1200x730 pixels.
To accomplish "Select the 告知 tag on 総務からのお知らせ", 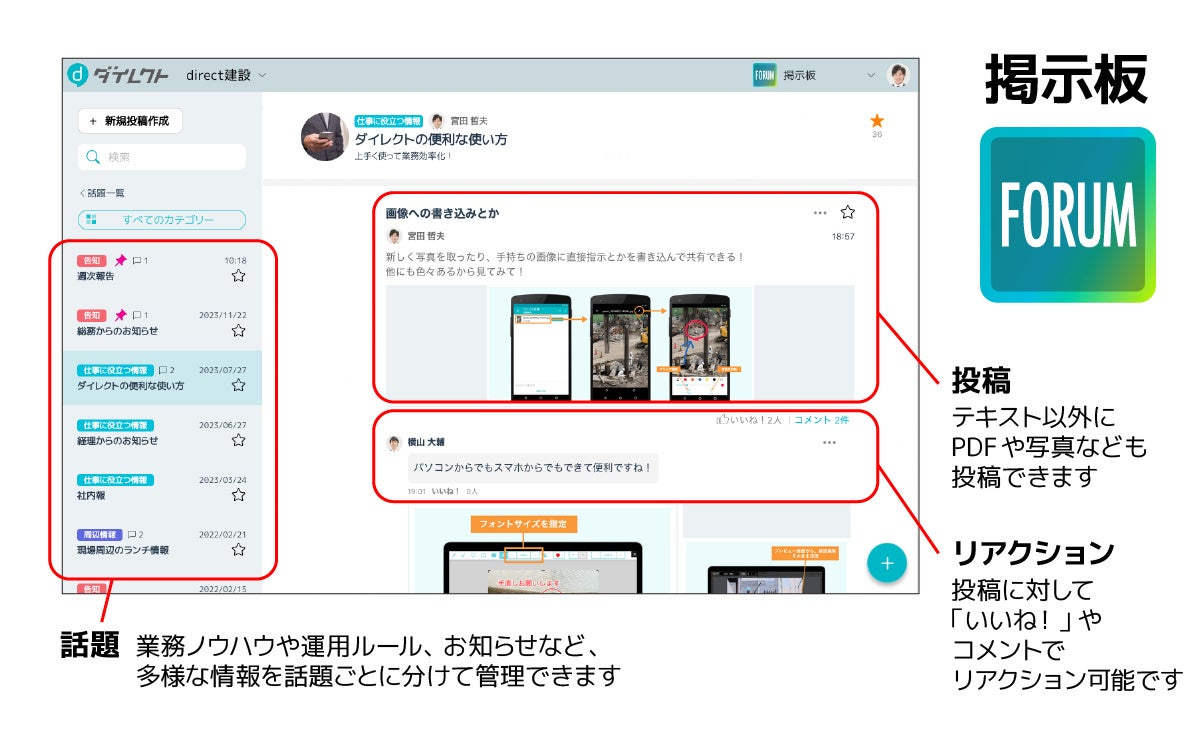I will coord(91,315).
